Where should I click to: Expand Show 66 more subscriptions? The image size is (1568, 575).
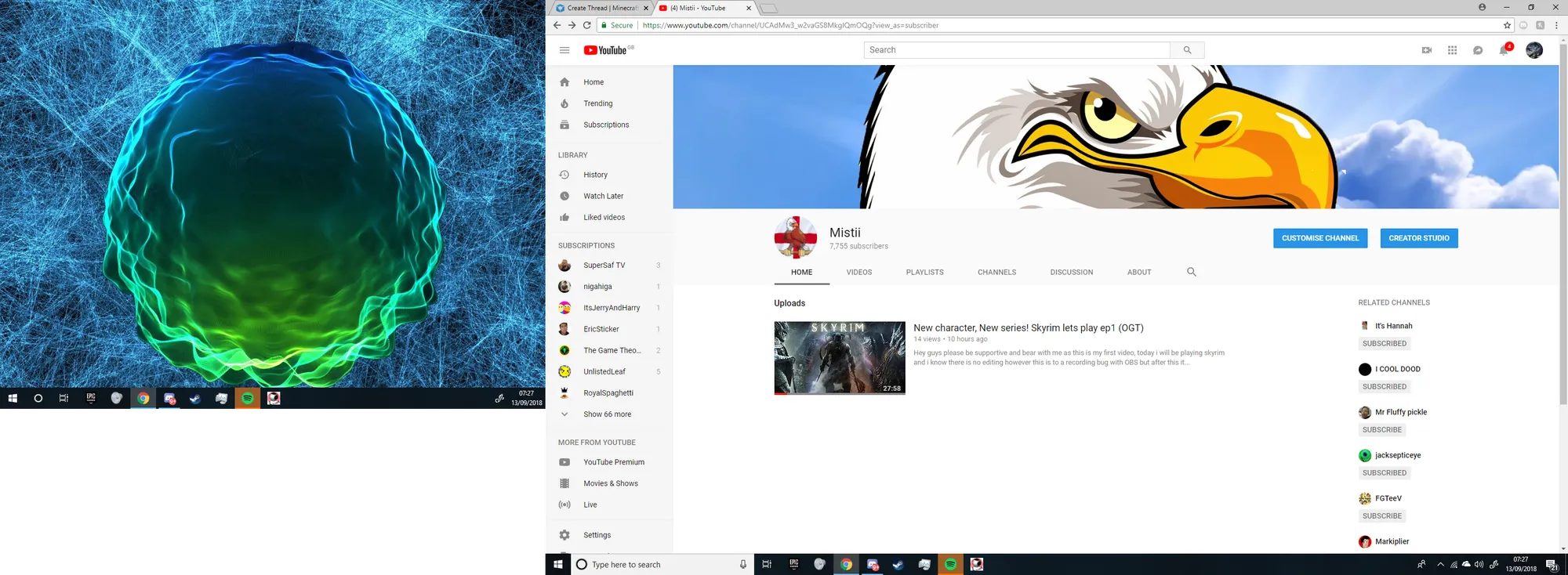606,414
